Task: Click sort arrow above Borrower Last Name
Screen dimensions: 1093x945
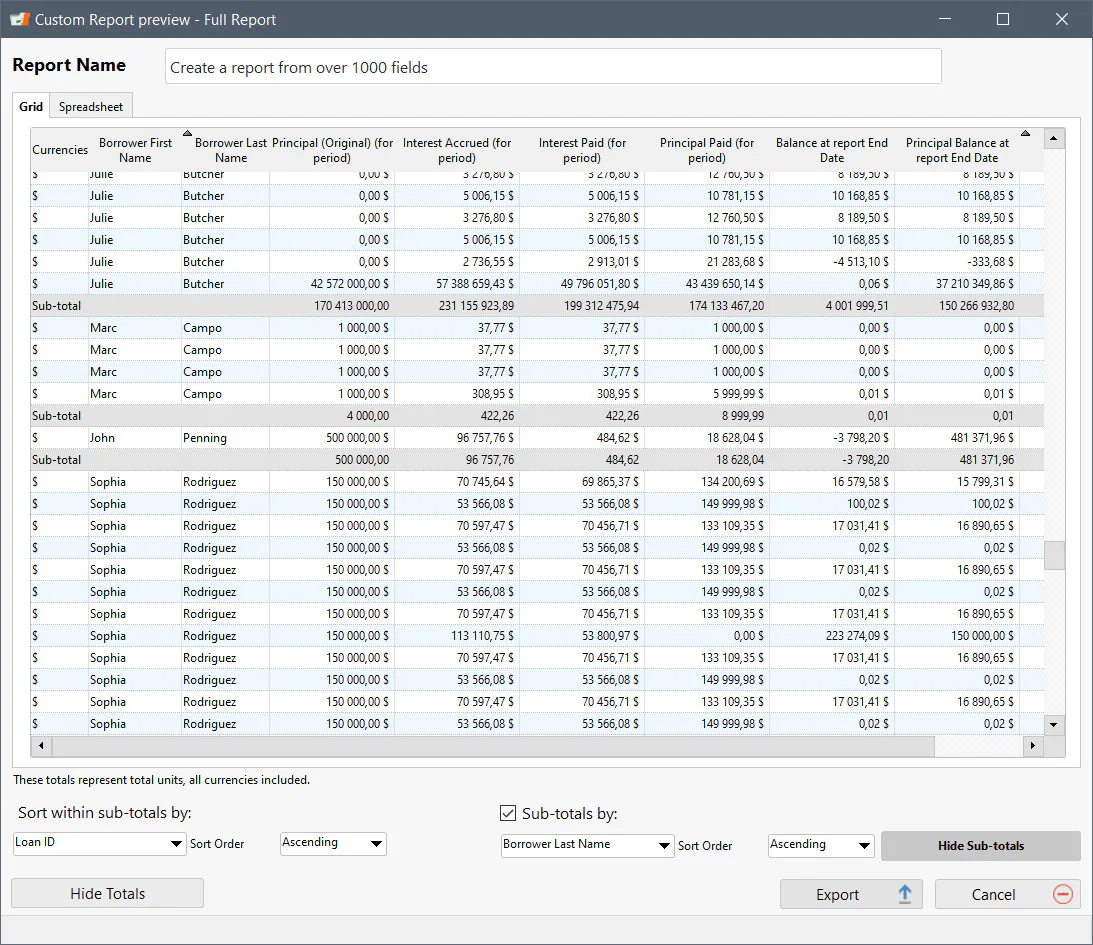Action: pyautogui.click(x=187, y=133)
